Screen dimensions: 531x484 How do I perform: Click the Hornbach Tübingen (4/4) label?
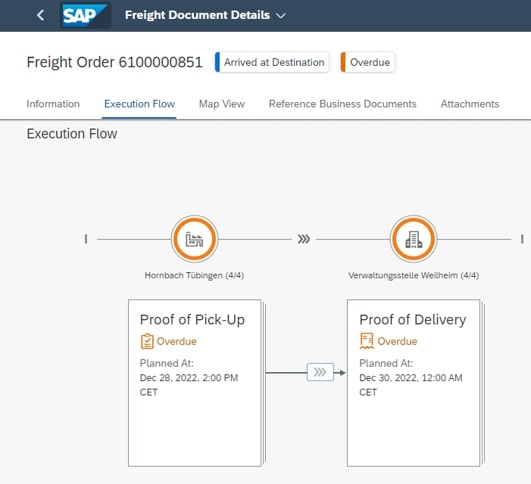(194, 275)
